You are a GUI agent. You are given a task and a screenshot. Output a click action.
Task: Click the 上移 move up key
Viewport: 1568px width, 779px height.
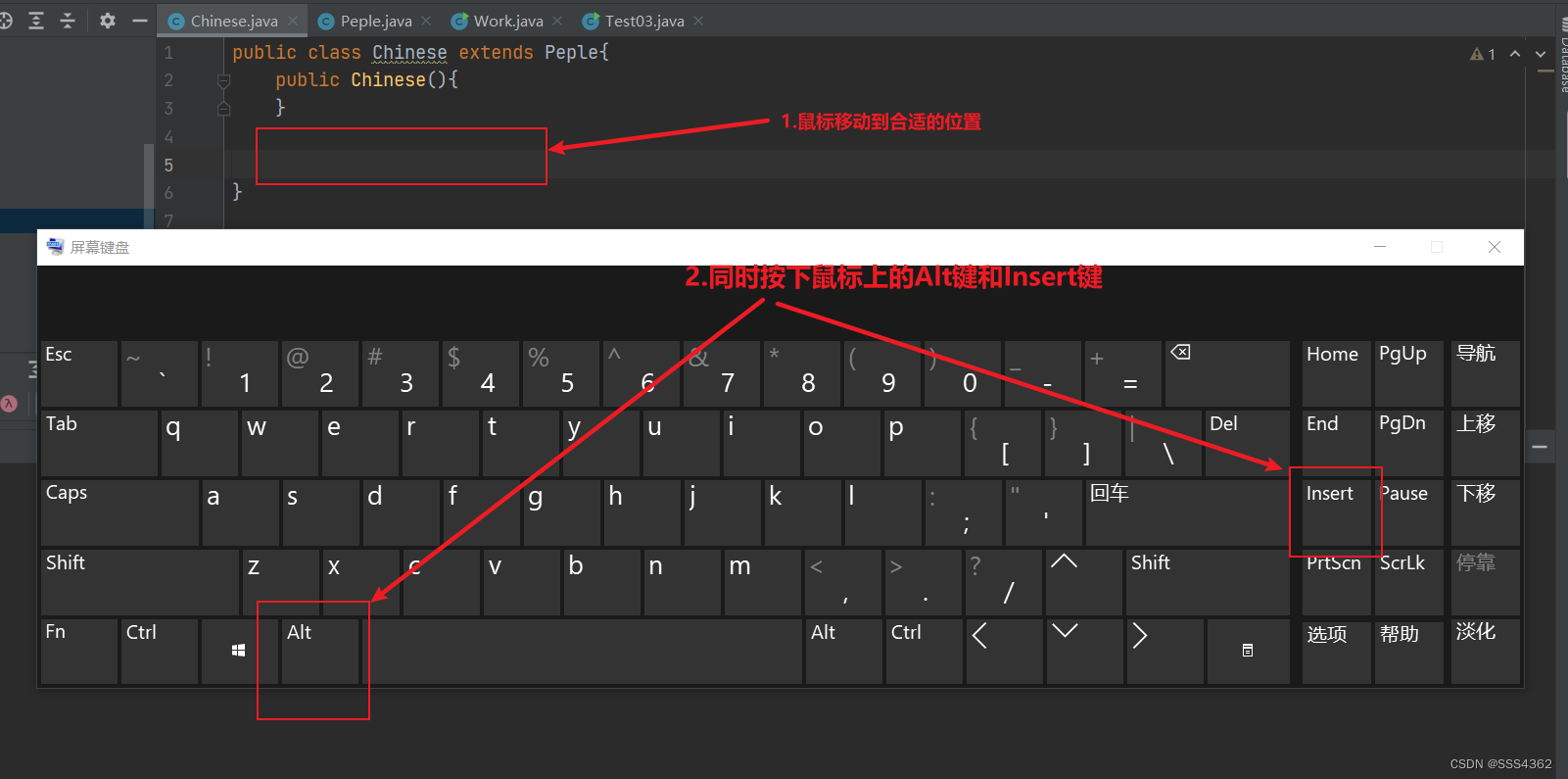1486,443
